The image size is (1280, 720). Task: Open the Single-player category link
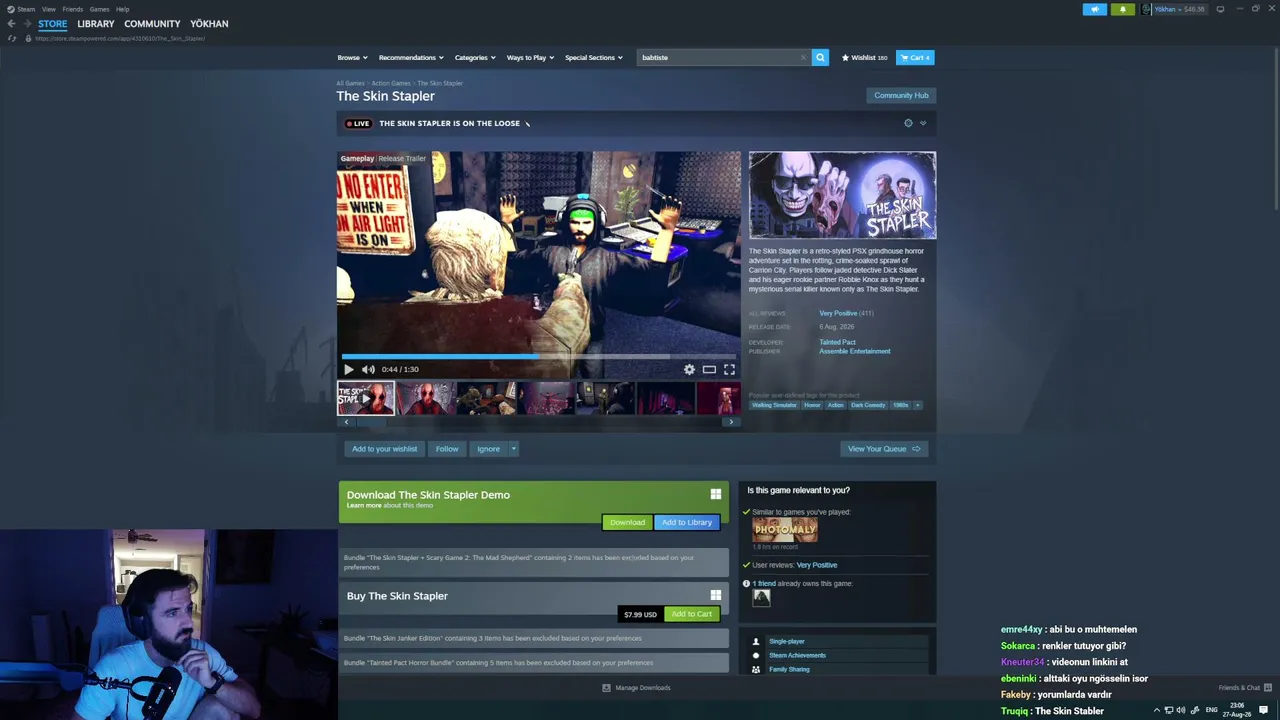pyautogui.click(x=787, y=641)
